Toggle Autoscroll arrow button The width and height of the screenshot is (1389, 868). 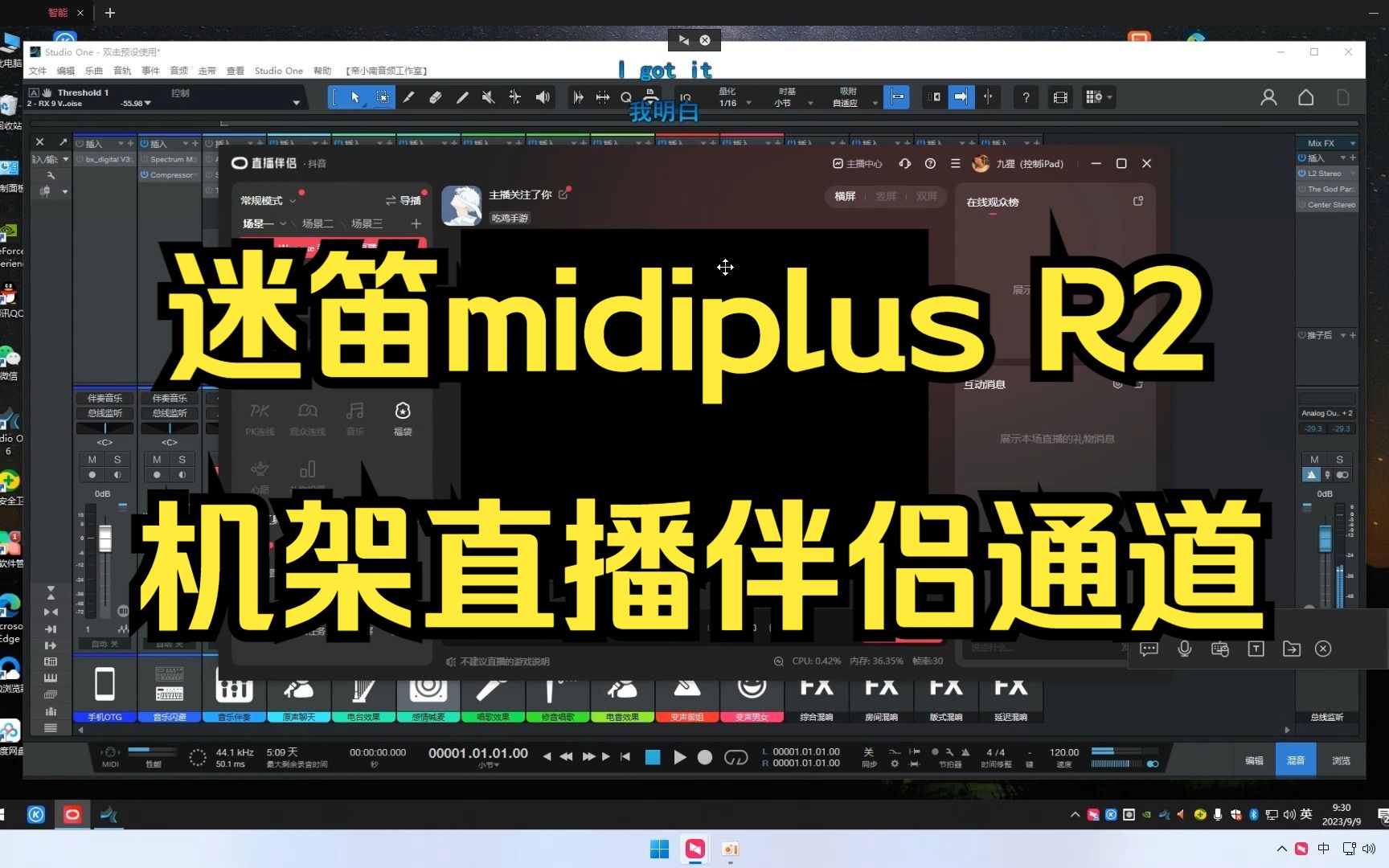pyautogui.click(x=961, y=97)
